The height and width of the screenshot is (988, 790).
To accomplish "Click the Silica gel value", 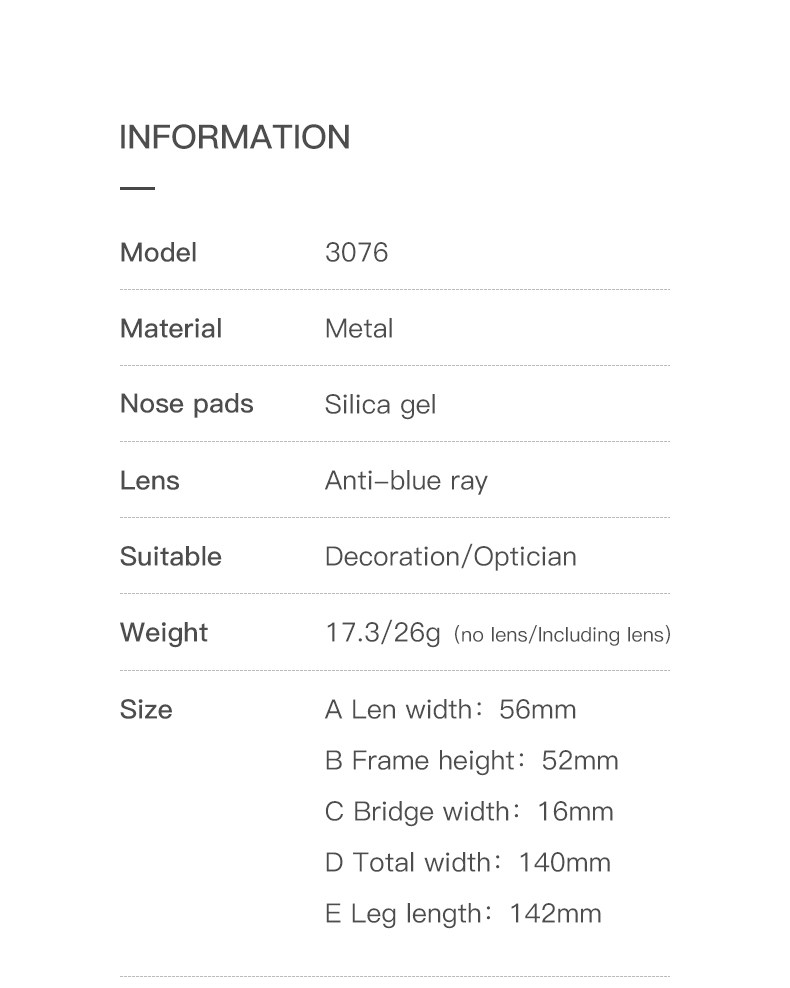I will [381, 405].
